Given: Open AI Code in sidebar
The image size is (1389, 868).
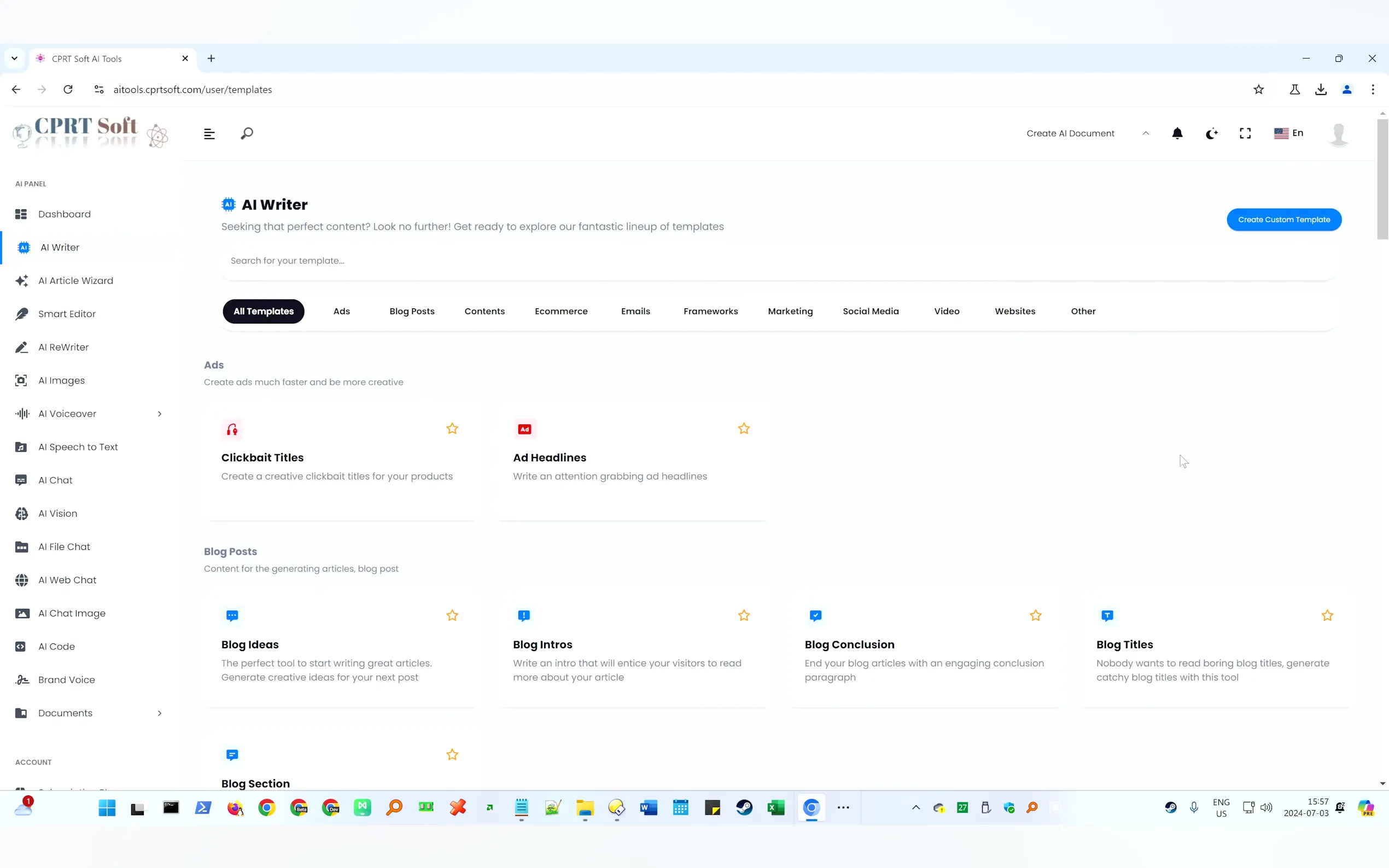Looking at the screenshot, I should pos(56,647).
